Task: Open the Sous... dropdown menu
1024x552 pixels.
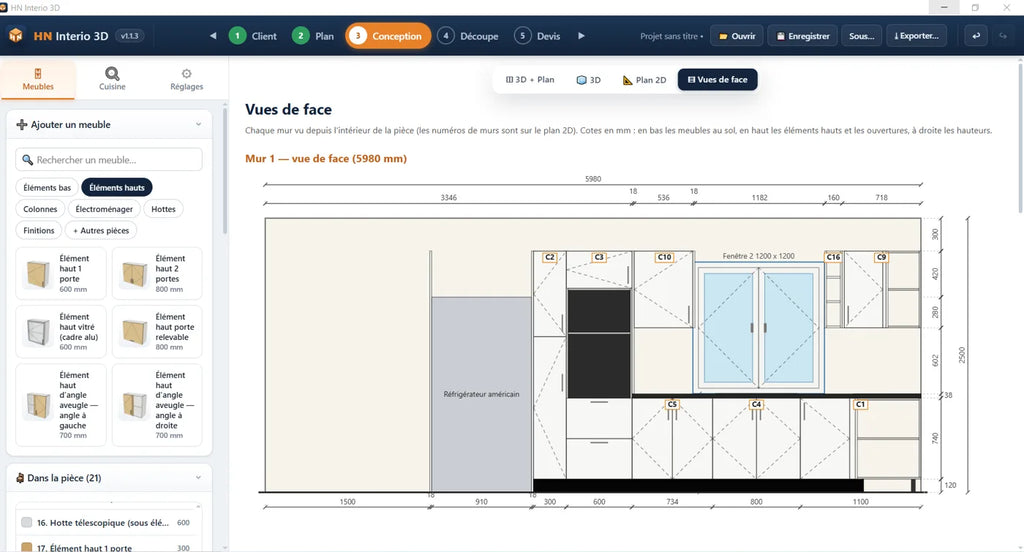Action: pos(861,36)
